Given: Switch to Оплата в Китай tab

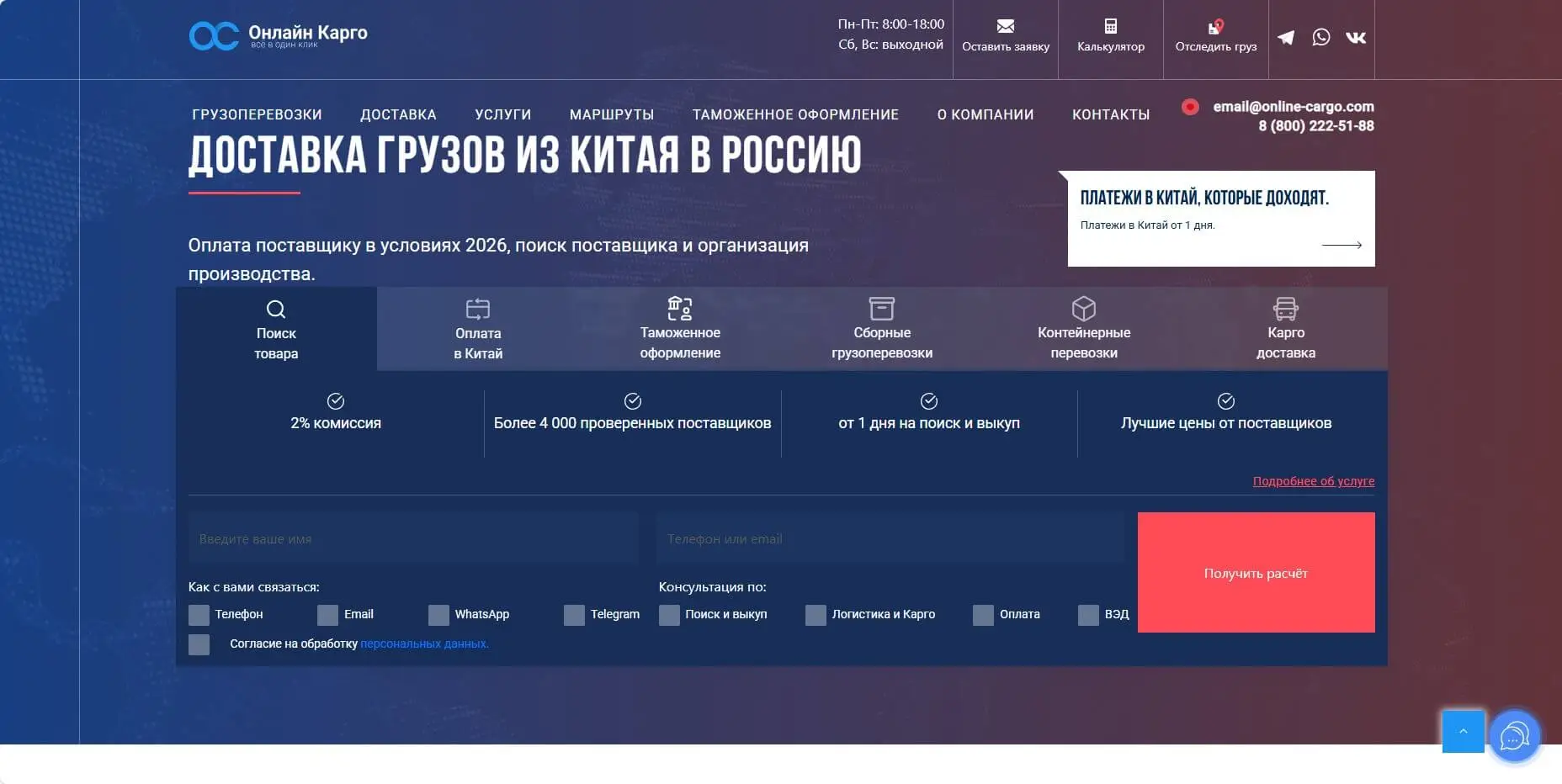Looking at the screenshot, I should [x=478, y=330].
